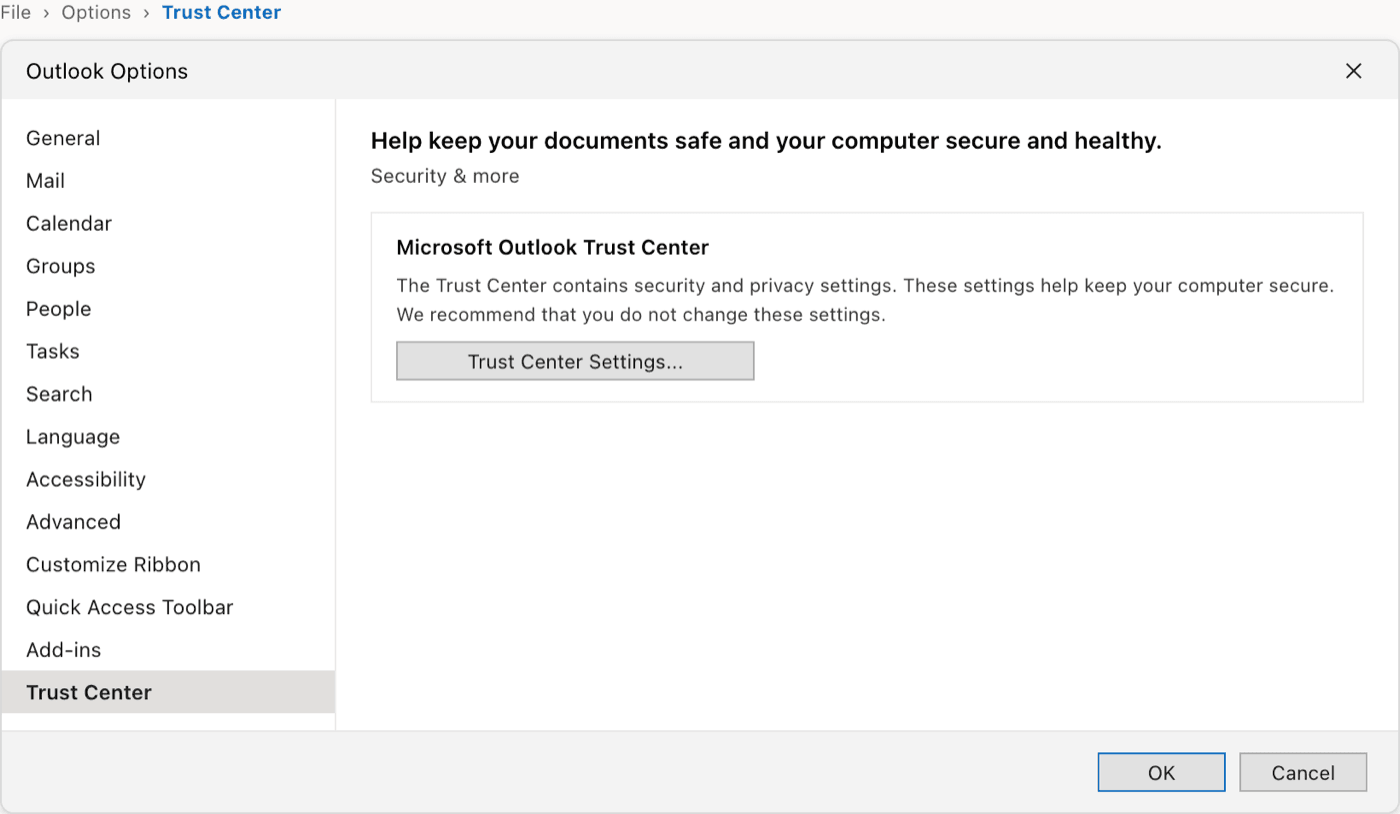Click Trust Center breadcrumb label

(x=221, y=13)
